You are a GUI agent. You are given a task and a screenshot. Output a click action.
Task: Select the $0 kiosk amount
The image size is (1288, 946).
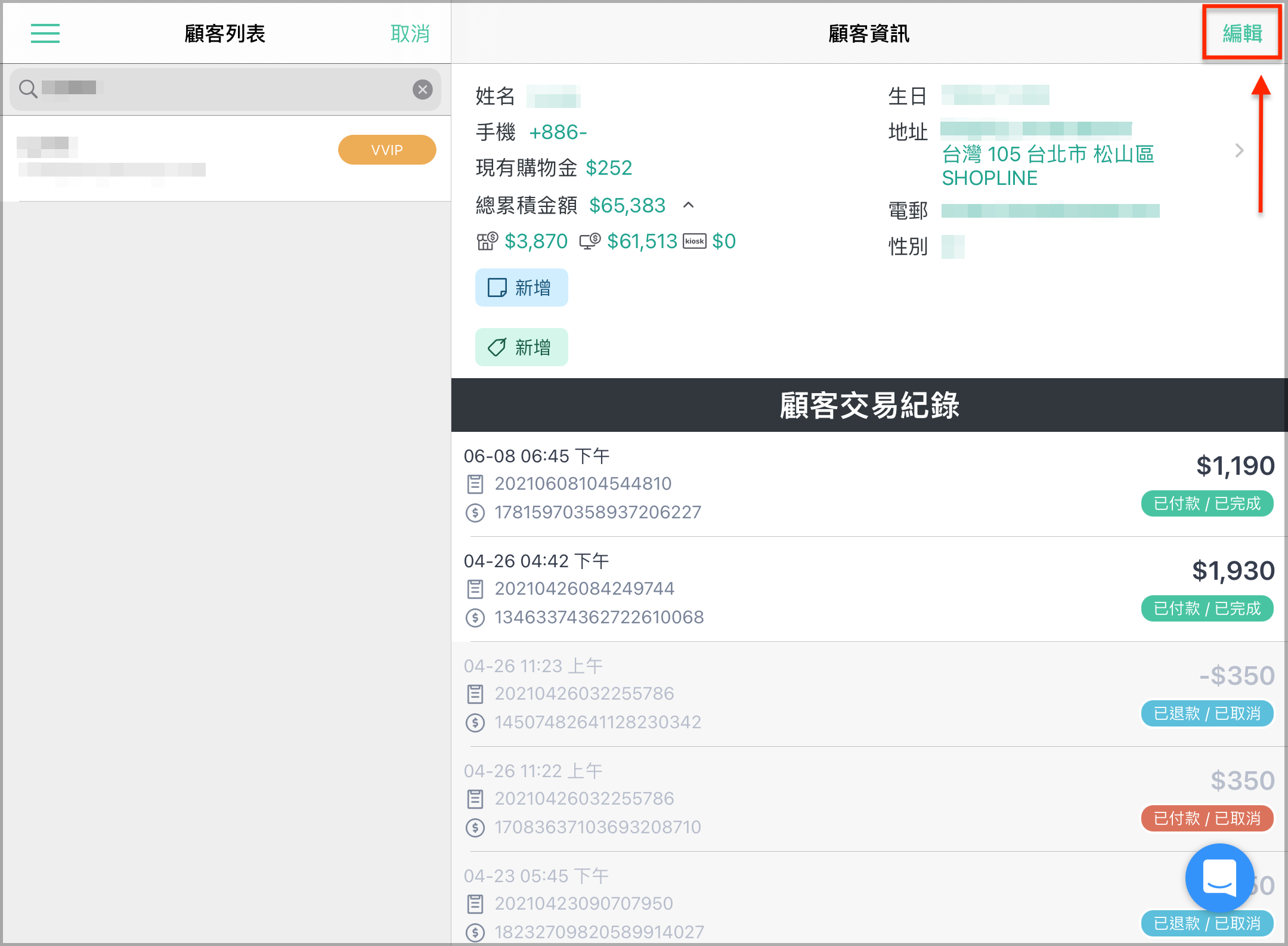click(x=724, y=241)
